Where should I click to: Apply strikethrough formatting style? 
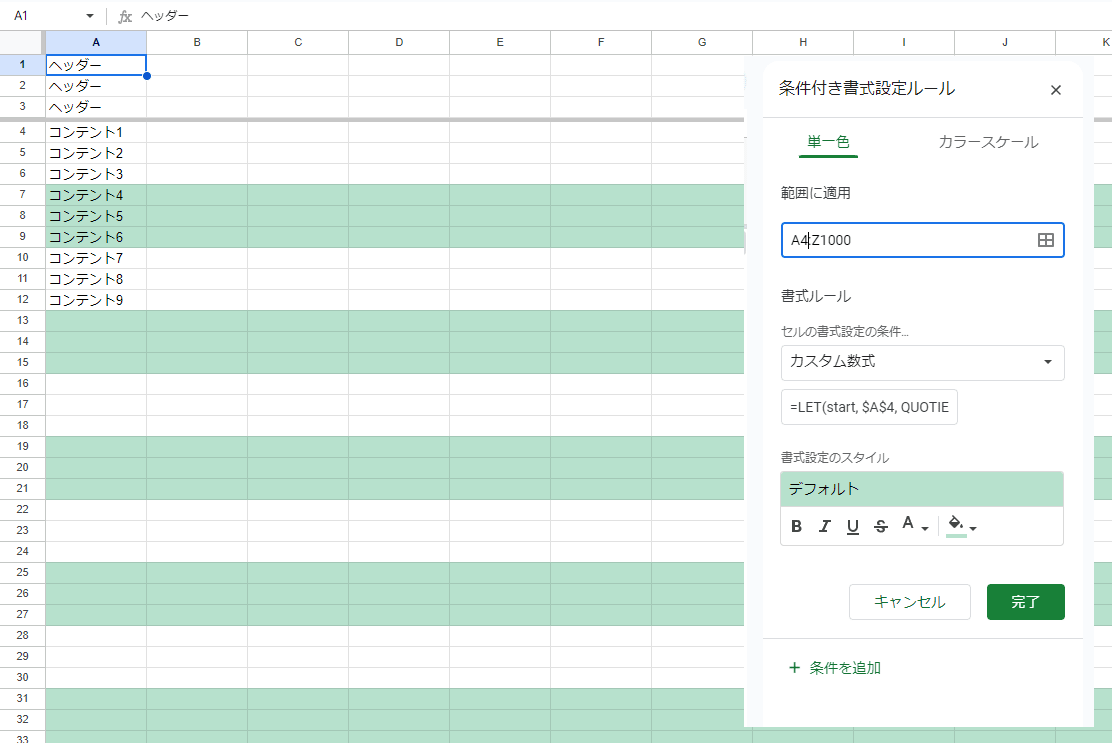(880, 525)
